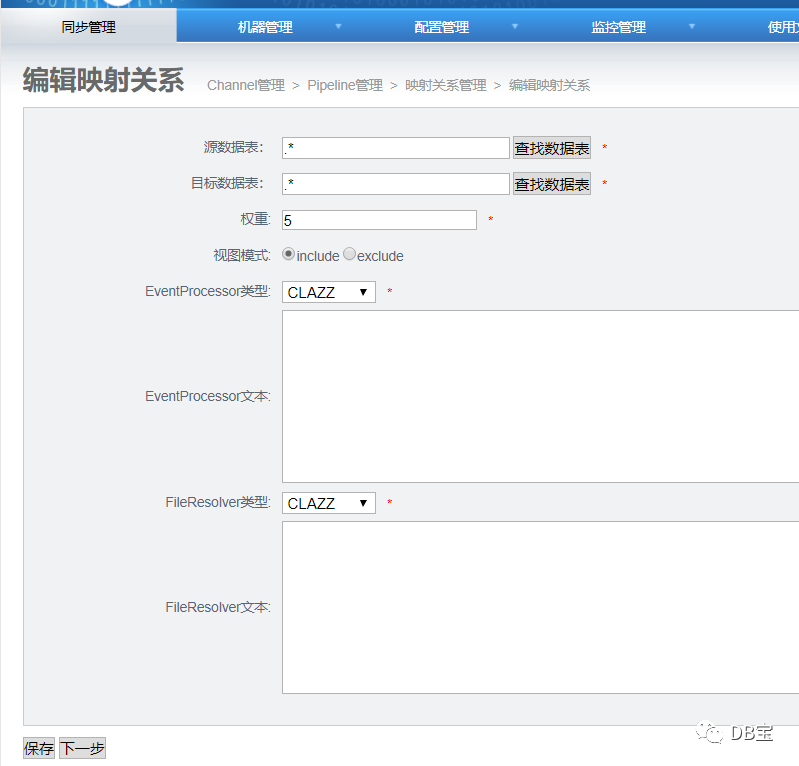
Task: Click 查找数据表 button for 目标数据表
Action: pyautogui.click(x=552, y=183)
